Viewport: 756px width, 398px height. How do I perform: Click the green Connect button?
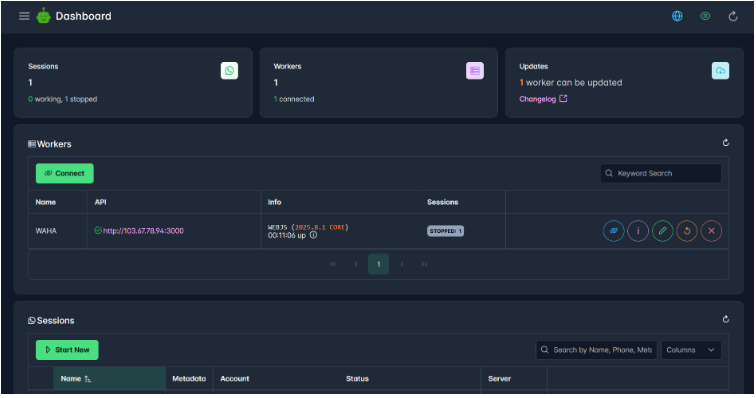[x=65, y=173]
